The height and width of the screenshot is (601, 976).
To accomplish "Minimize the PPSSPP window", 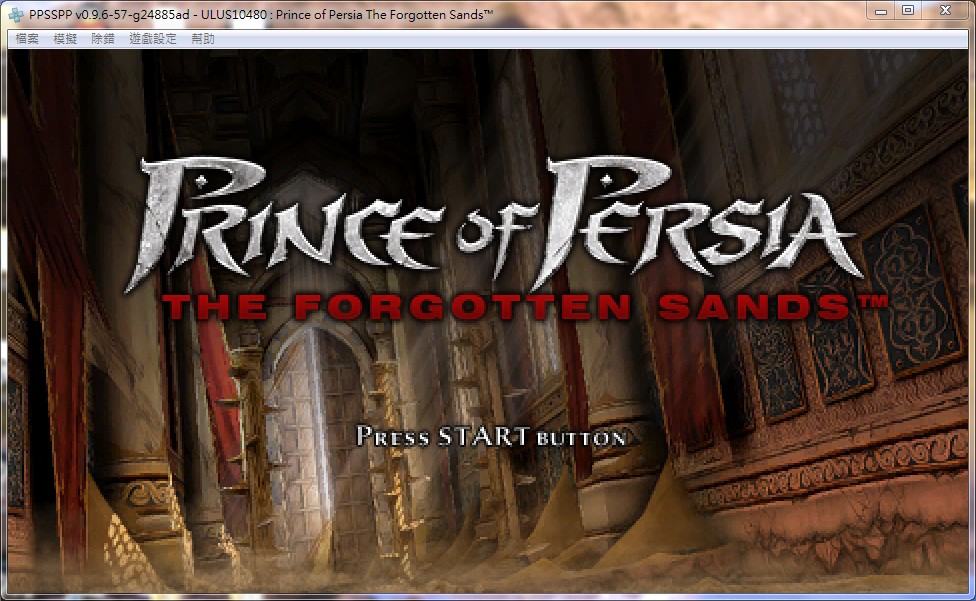I will tap(879, 11).
